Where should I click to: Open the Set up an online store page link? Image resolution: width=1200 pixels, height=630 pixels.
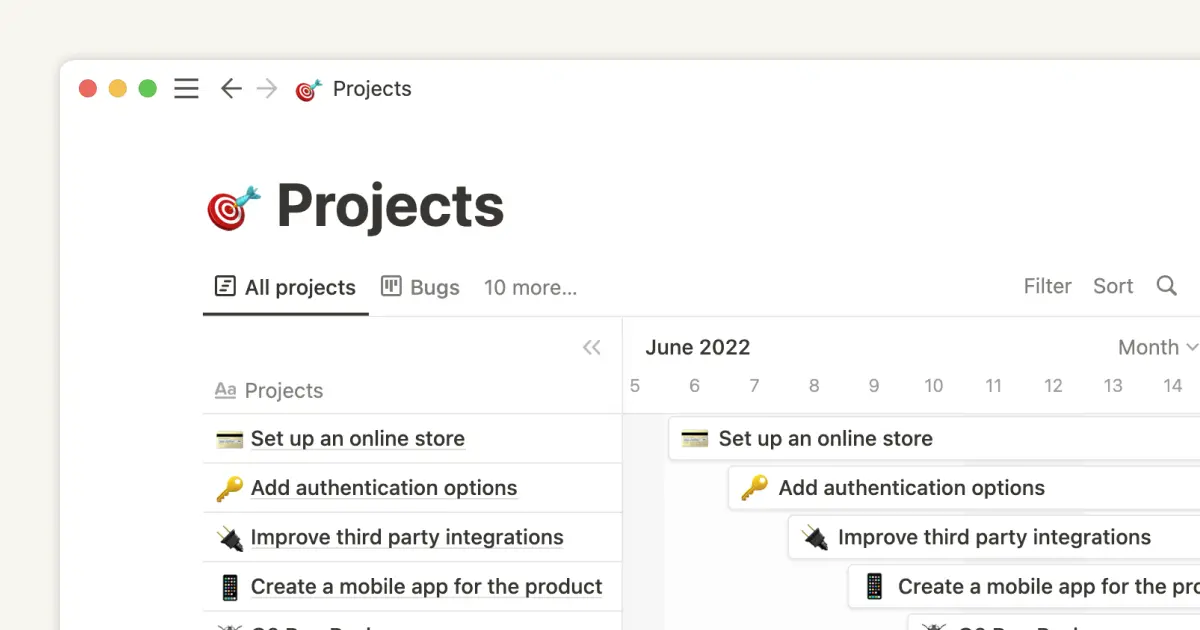359,438
